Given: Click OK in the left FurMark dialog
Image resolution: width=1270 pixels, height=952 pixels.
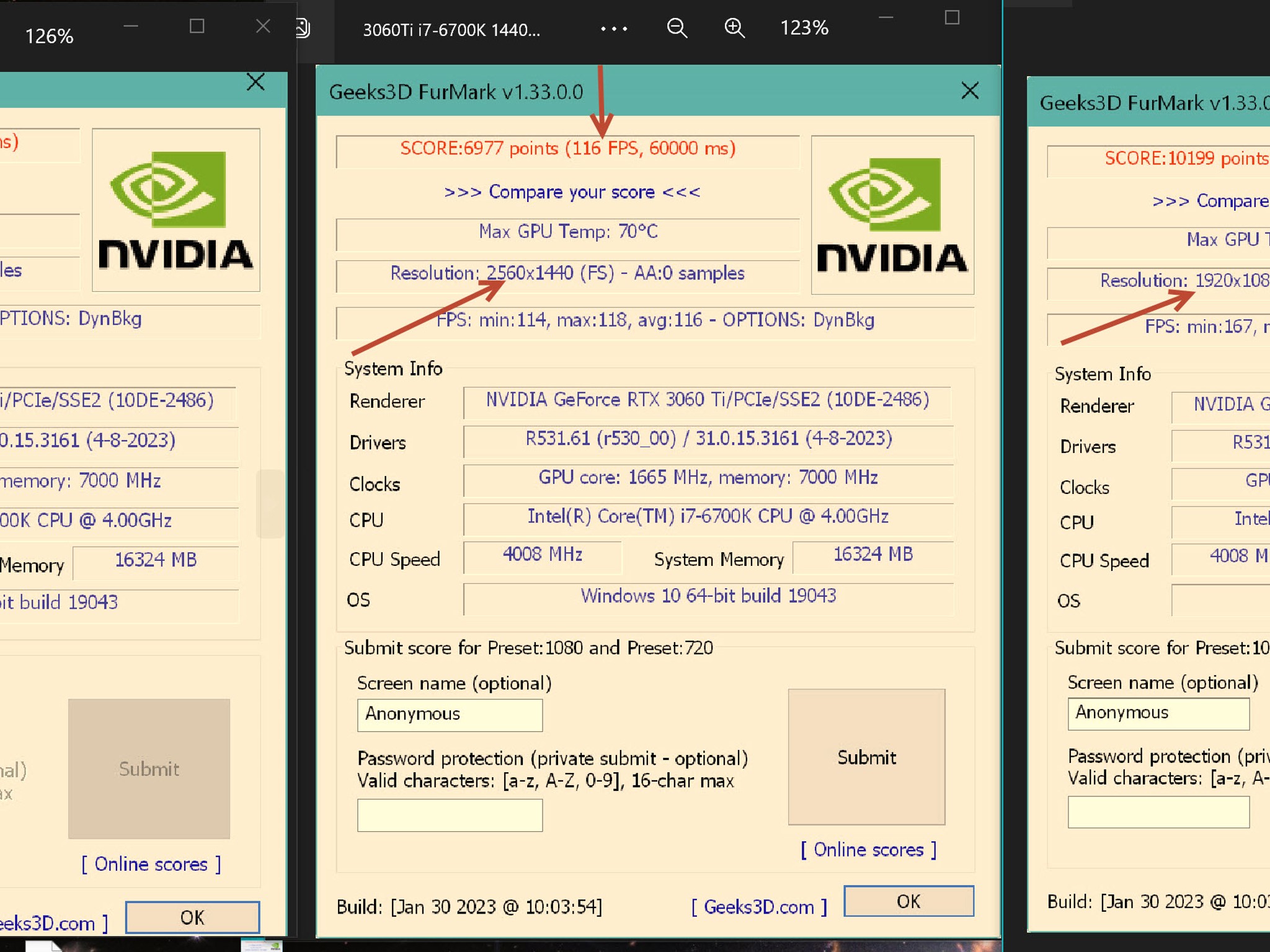Looking at the screenshot, I should coord(192,917).
